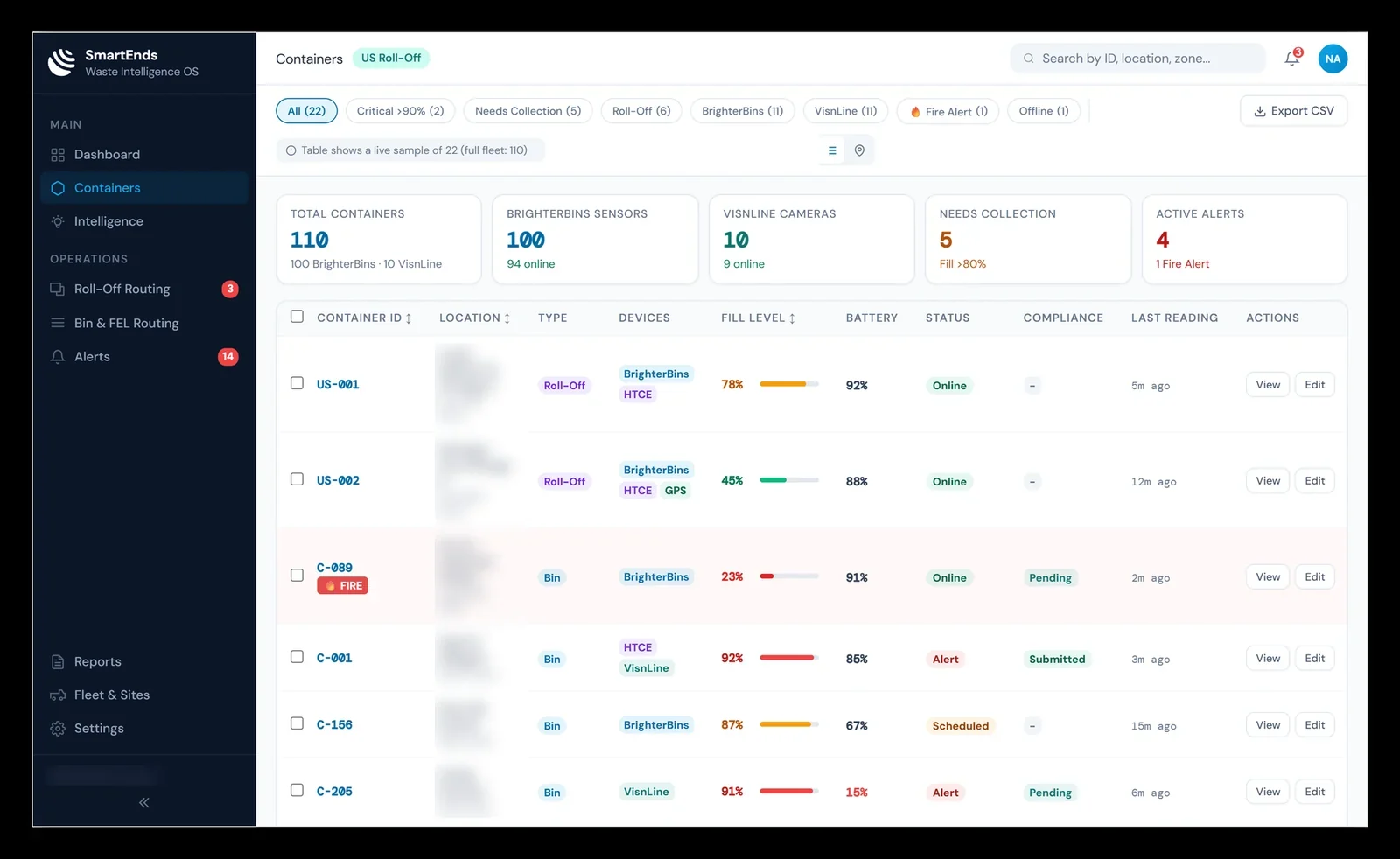
Task: Sort by Container ID column
Action: [364, 318]
